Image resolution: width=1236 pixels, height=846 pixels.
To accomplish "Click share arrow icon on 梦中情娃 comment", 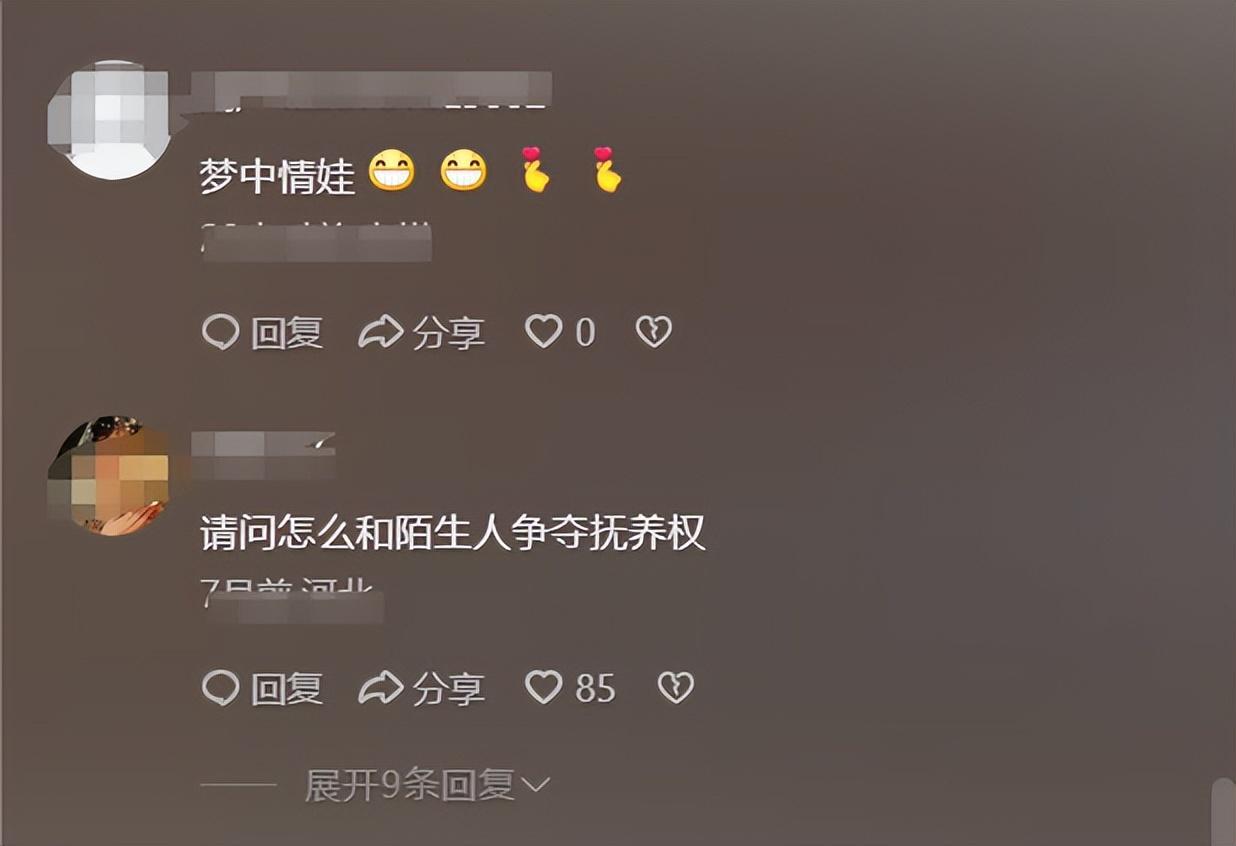I will (x=380, y=332).
